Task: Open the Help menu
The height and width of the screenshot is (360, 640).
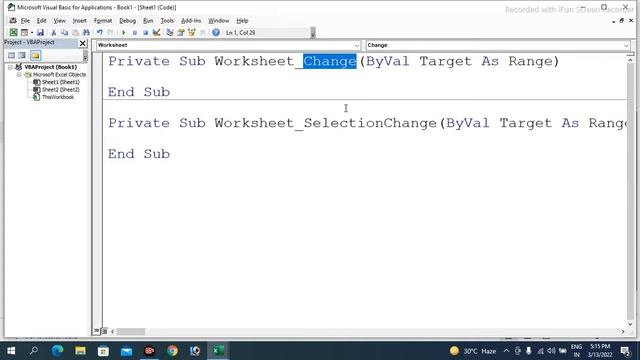Action: (x=242, y=20)
